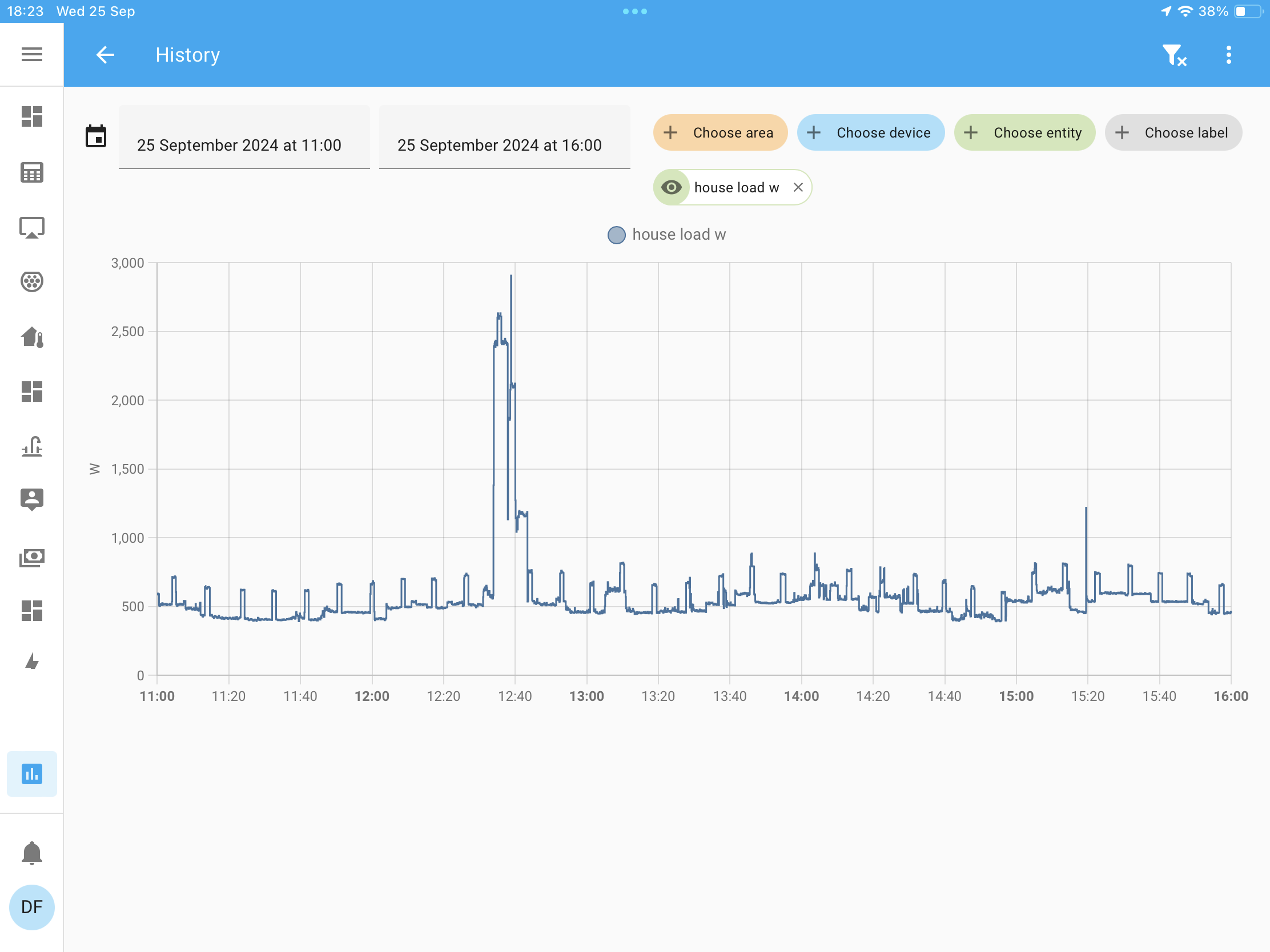The image size is (1270, 952).
Task: Toggle house load w visibility eye icon
Action: click(x=671, y=187)
